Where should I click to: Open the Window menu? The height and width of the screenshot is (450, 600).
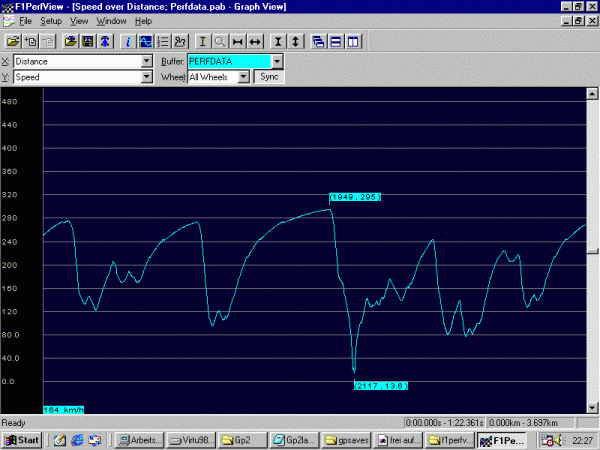(x=111, y=21)
